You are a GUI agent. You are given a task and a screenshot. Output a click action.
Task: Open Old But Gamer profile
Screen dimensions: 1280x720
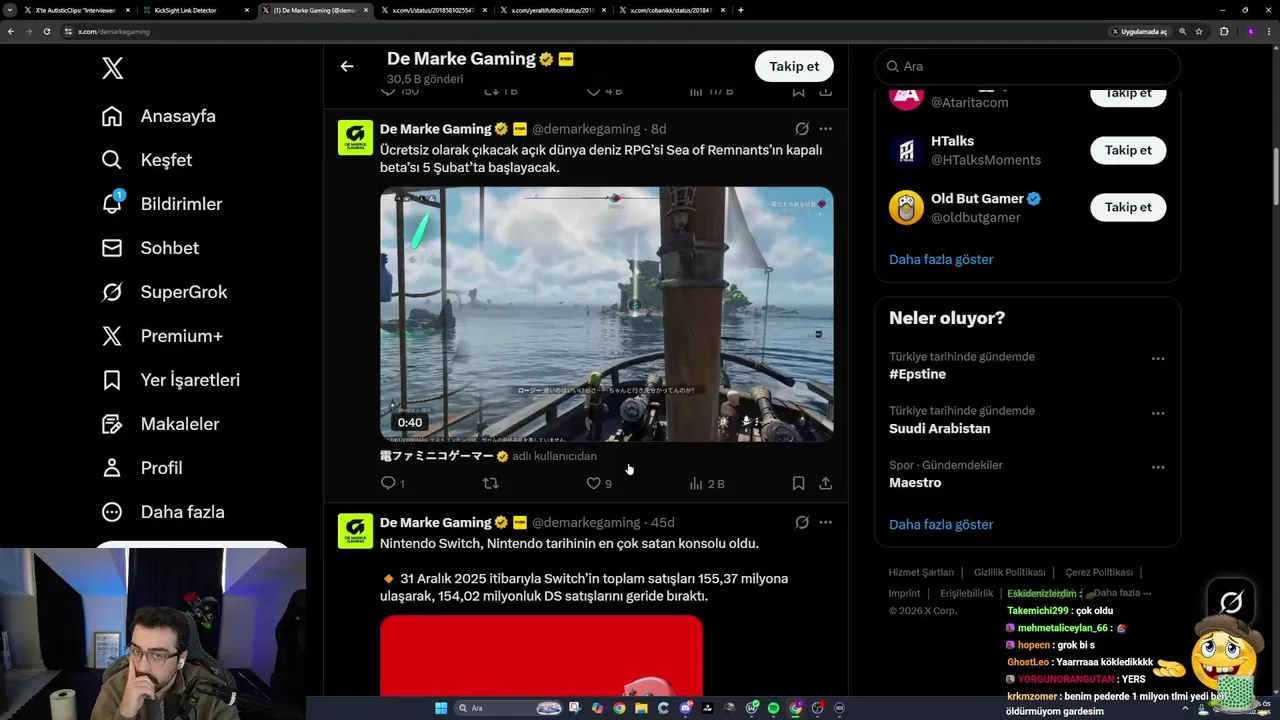click(977, 198)
